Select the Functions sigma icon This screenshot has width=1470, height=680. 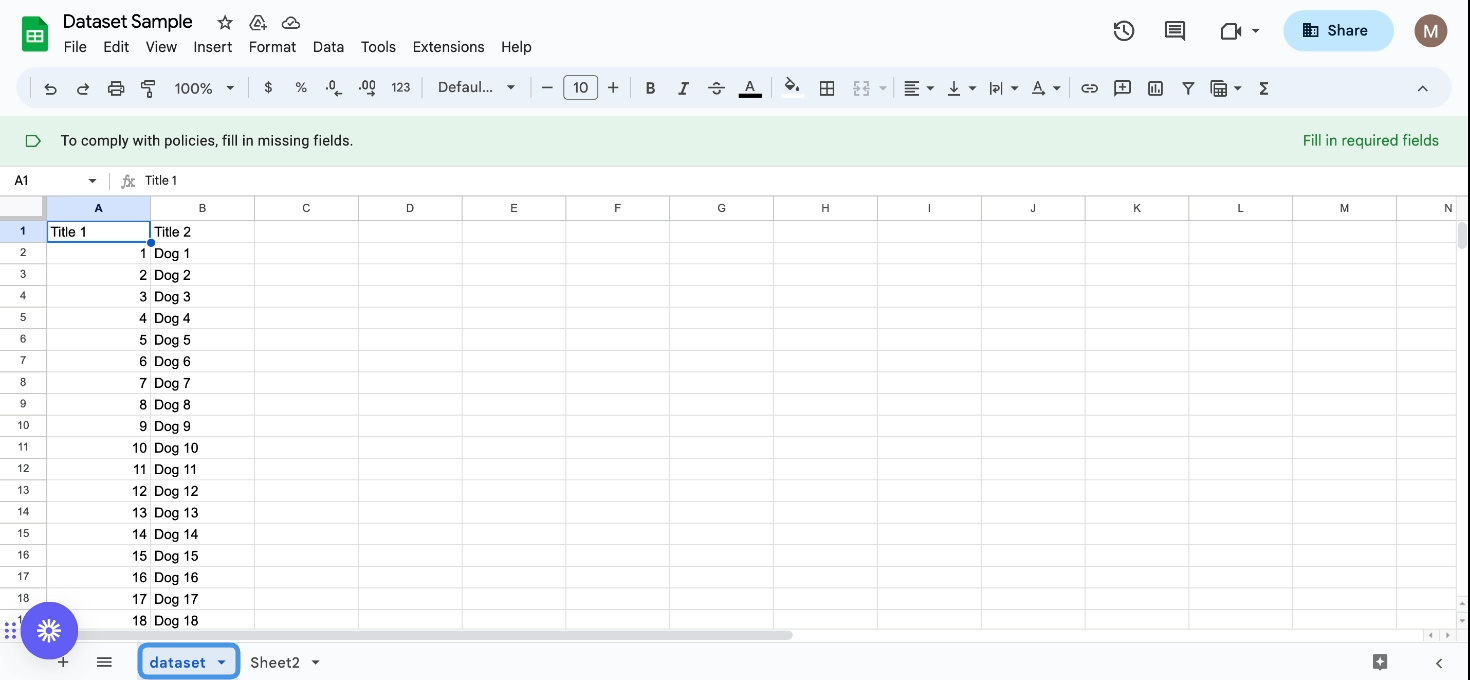coord(1263,88)
